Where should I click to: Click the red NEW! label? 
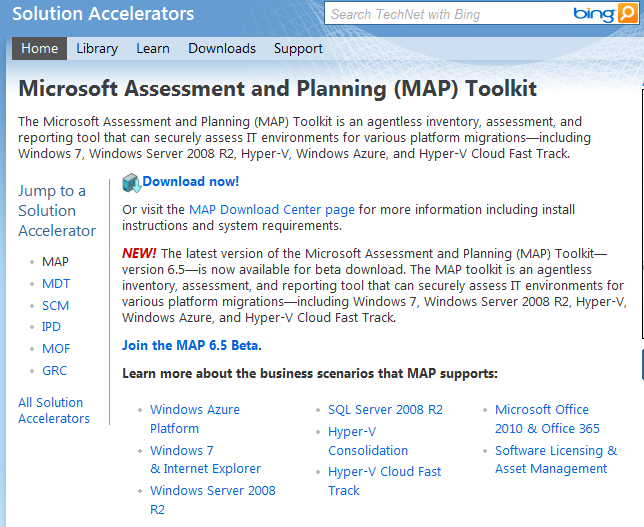(x=139, y=253)
